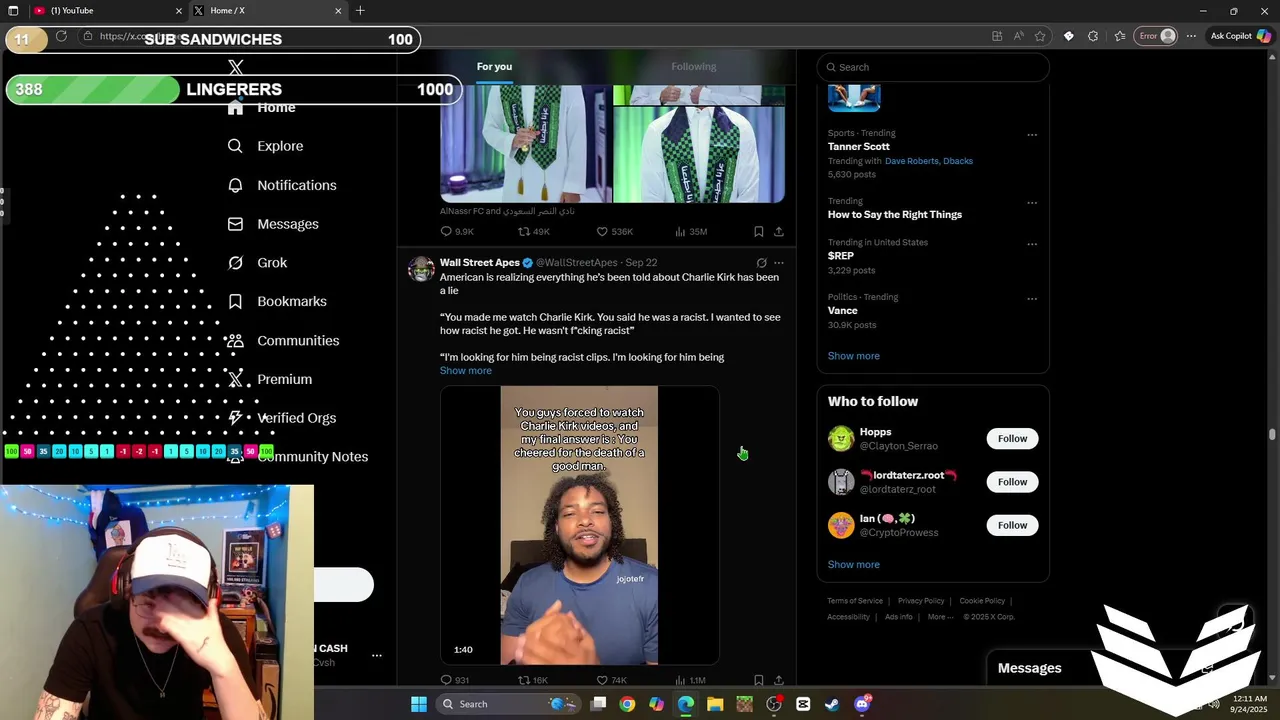Go to Communities page

(283, 340)
